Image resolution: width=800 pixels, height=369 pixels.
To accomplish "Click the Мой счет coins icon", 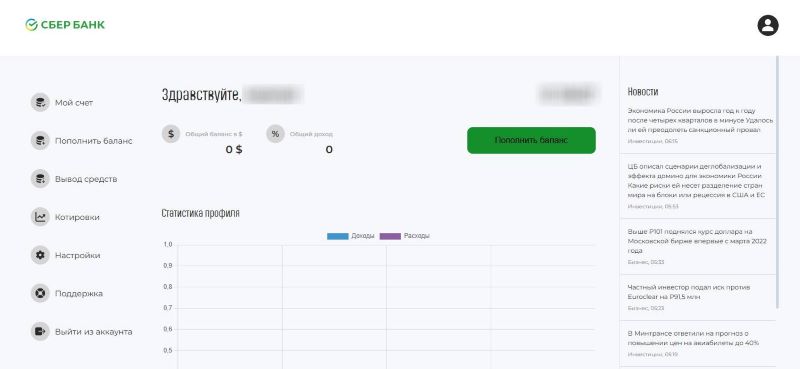I will 40,102.
